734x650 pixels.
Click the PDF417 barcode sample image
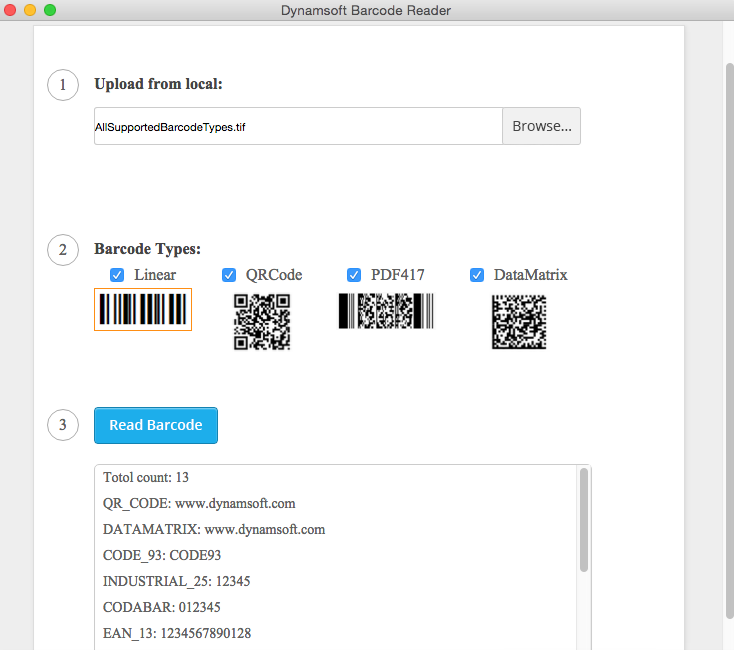click(386, 311)
